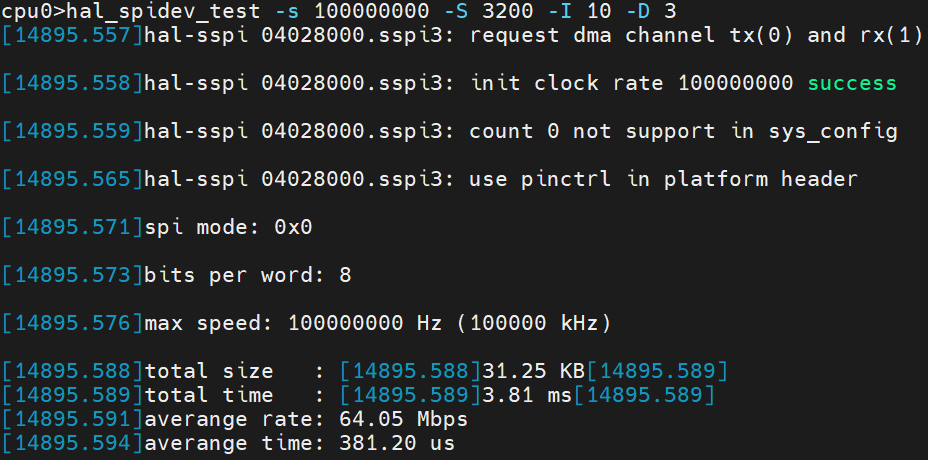
Task: Click the 'spi mode: 0x0' line
Action: click(228, 227)
